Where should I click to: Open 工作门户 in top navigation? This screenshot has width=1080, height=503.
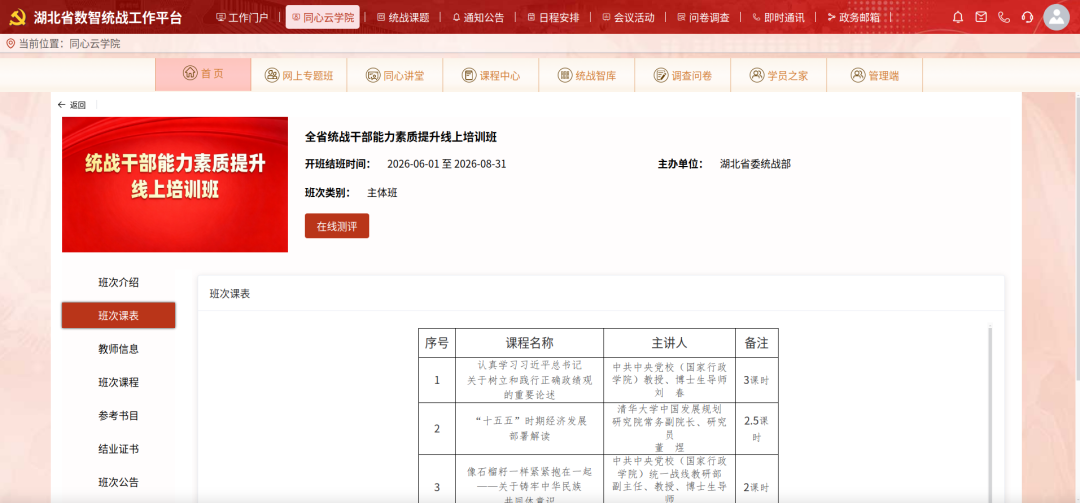(x=242, y=17)
